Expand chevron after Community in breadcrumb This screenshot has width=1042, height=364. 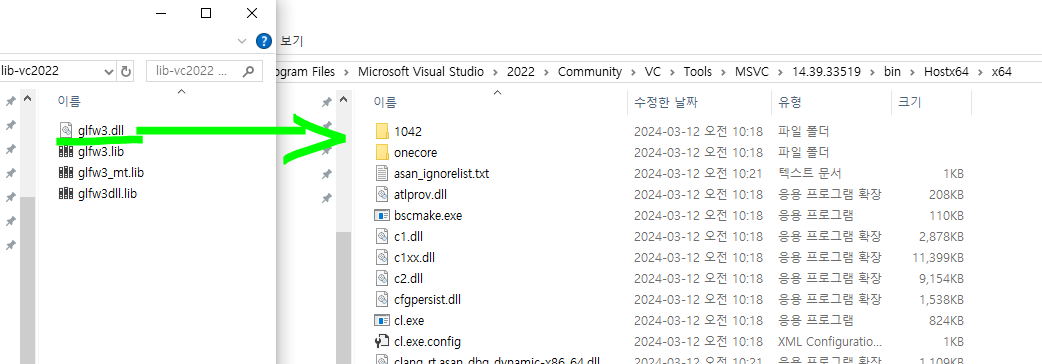[633, 72]
